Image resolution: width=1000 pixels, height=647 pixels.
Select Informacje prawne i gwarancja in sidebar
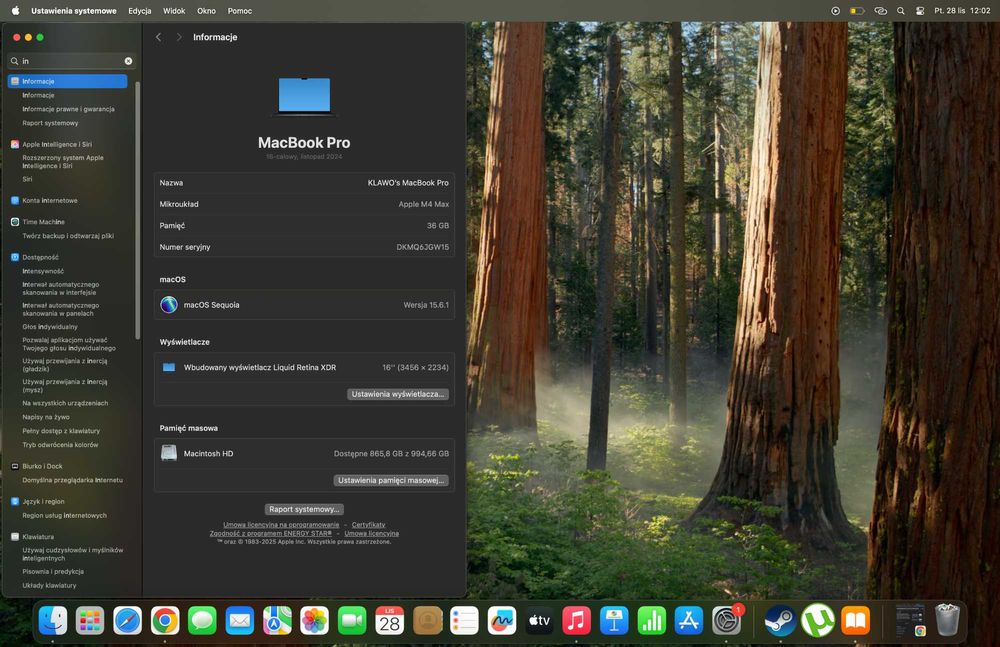(68, 109)
